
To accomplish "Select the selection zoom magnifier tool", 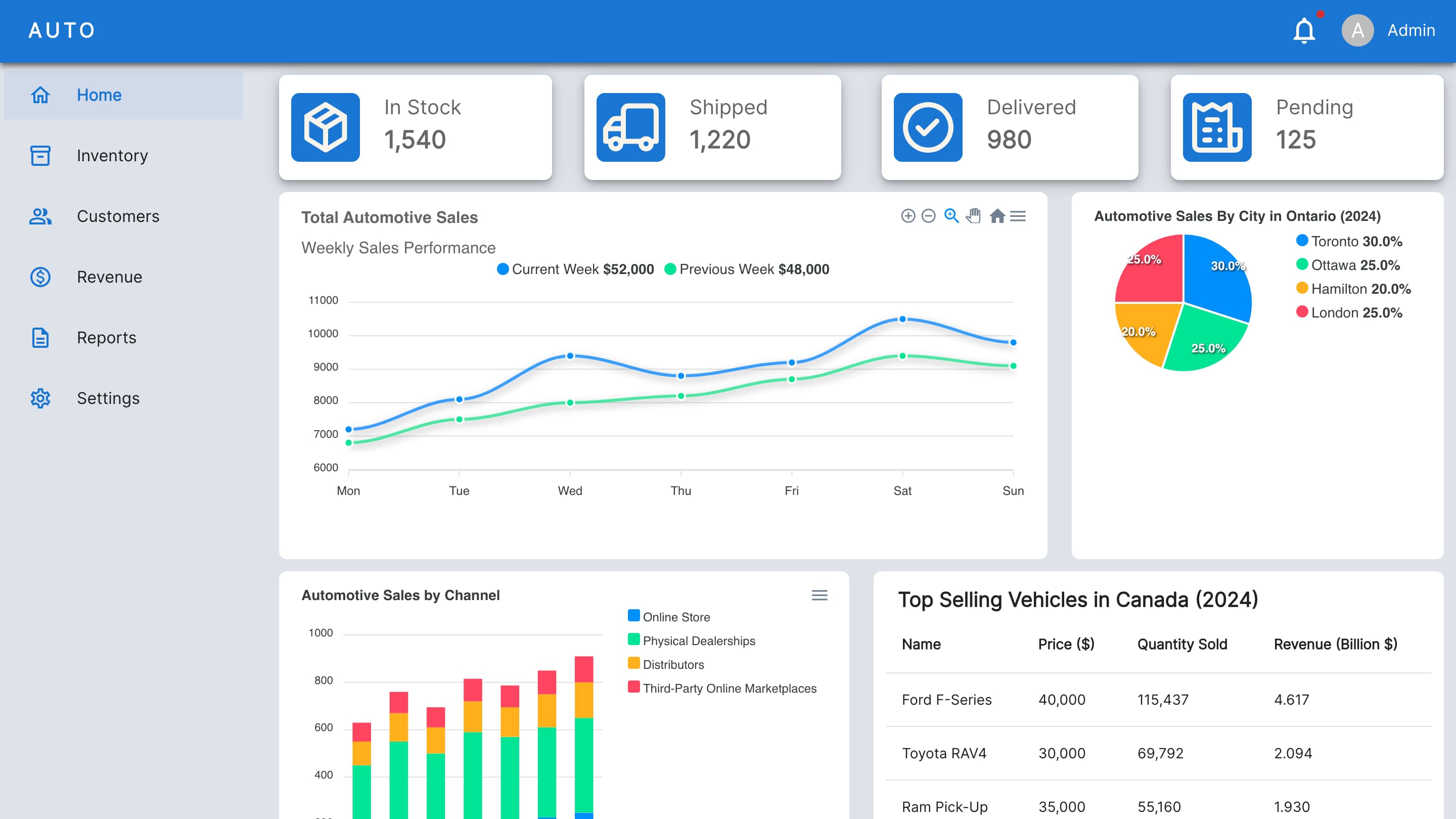I will pyautogui.click(x=952, y=216).
